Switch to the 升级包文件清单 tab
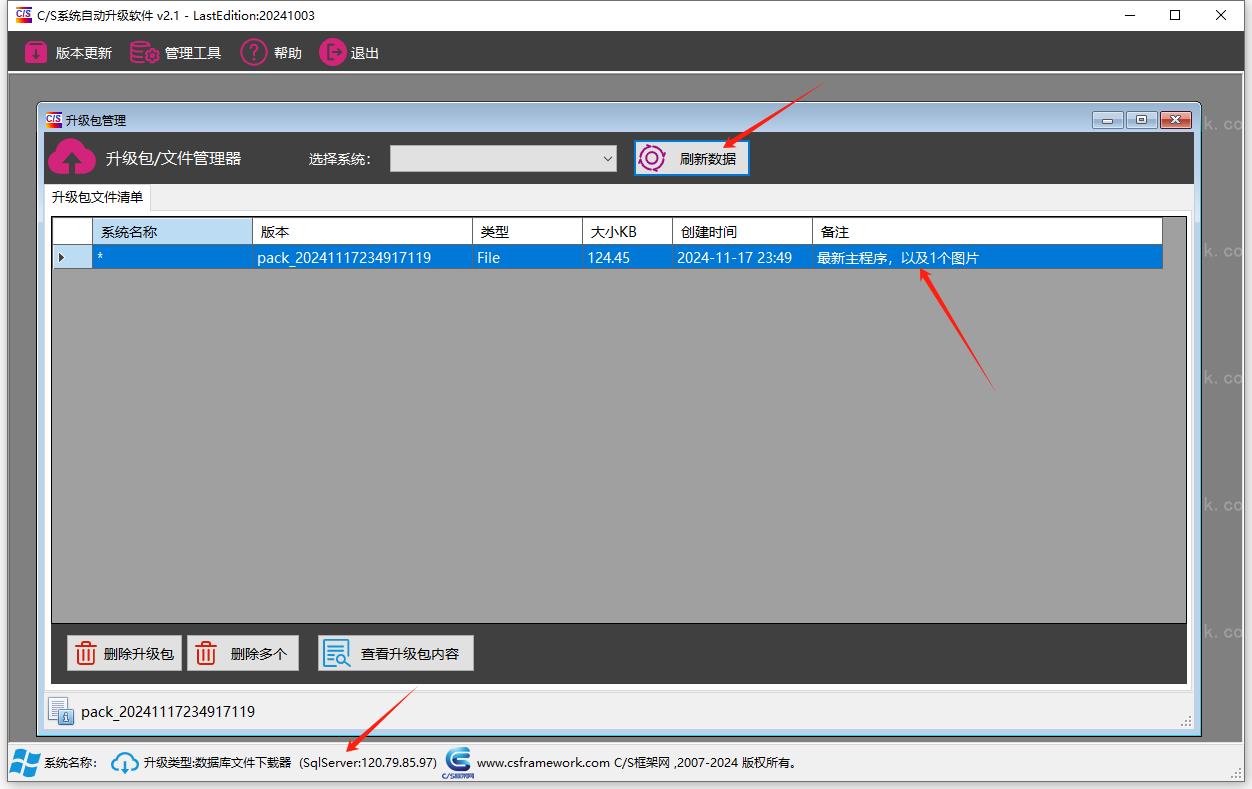This screenshot has height=789, width=1252. [97, 197]
